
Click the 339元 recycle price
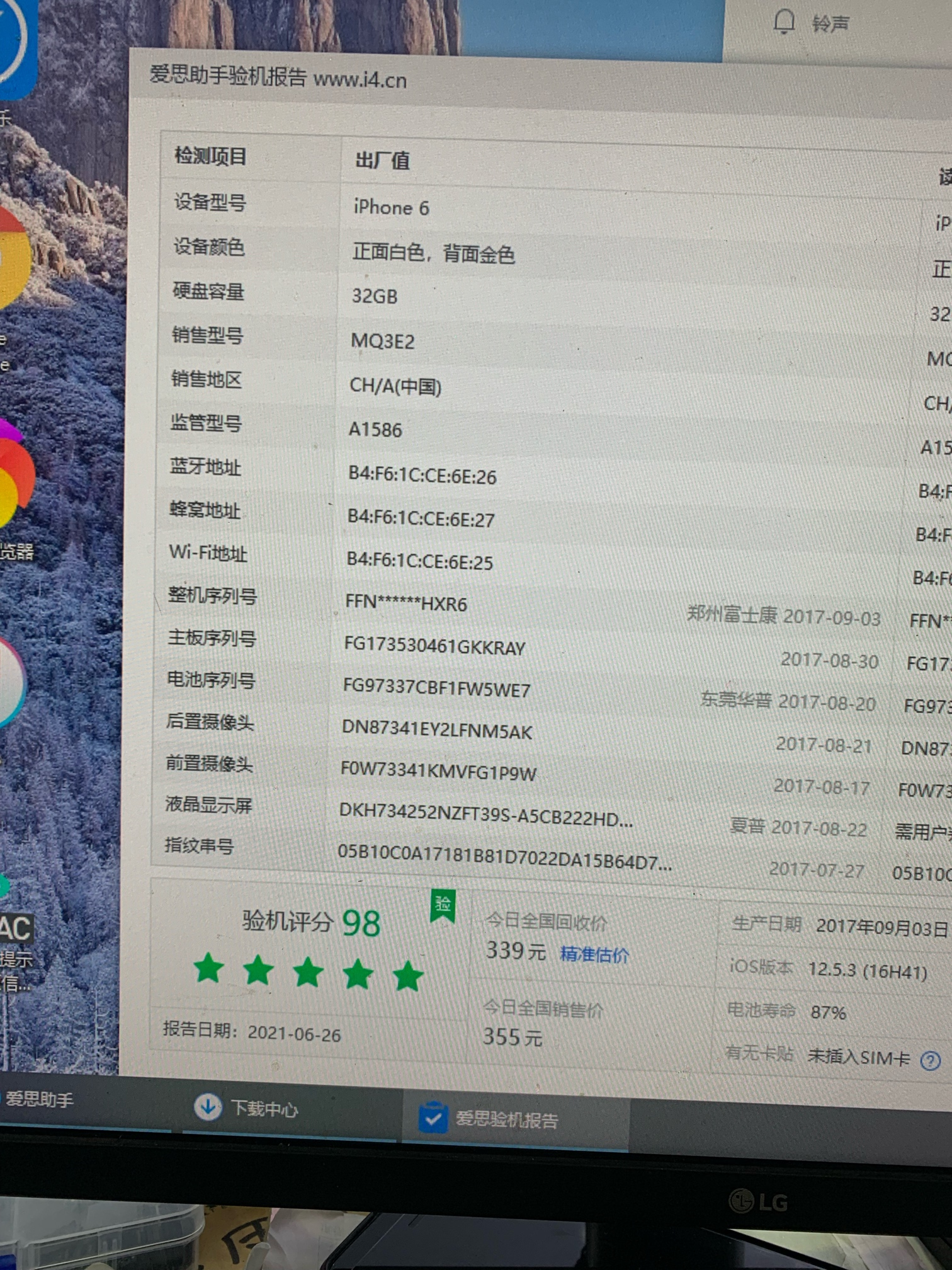(516, 951)
